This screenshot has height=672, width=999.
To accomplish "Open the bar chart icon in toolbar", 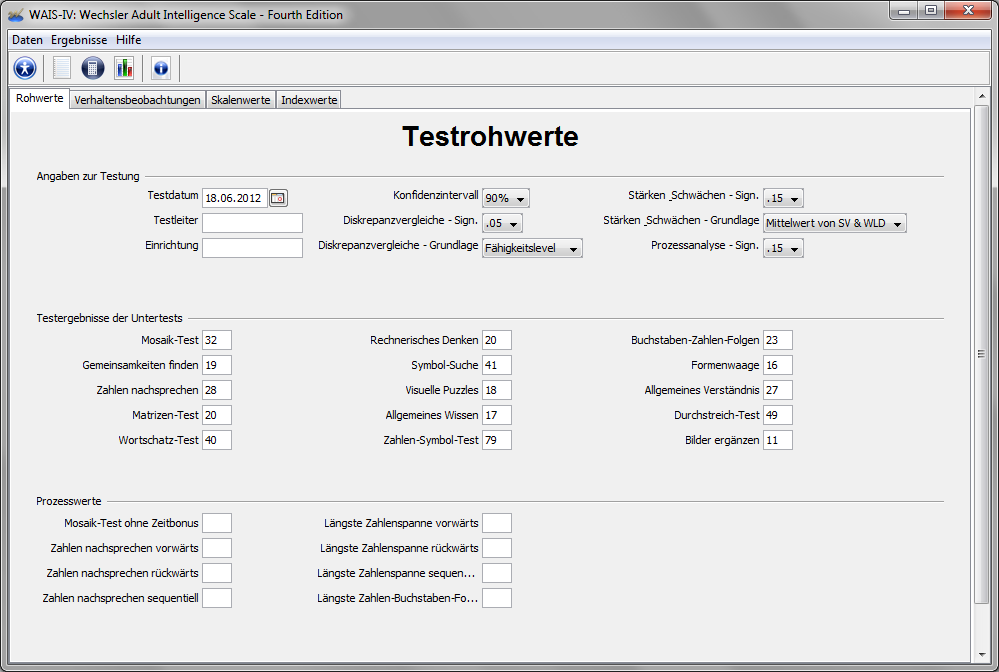I will click(124, 68).
